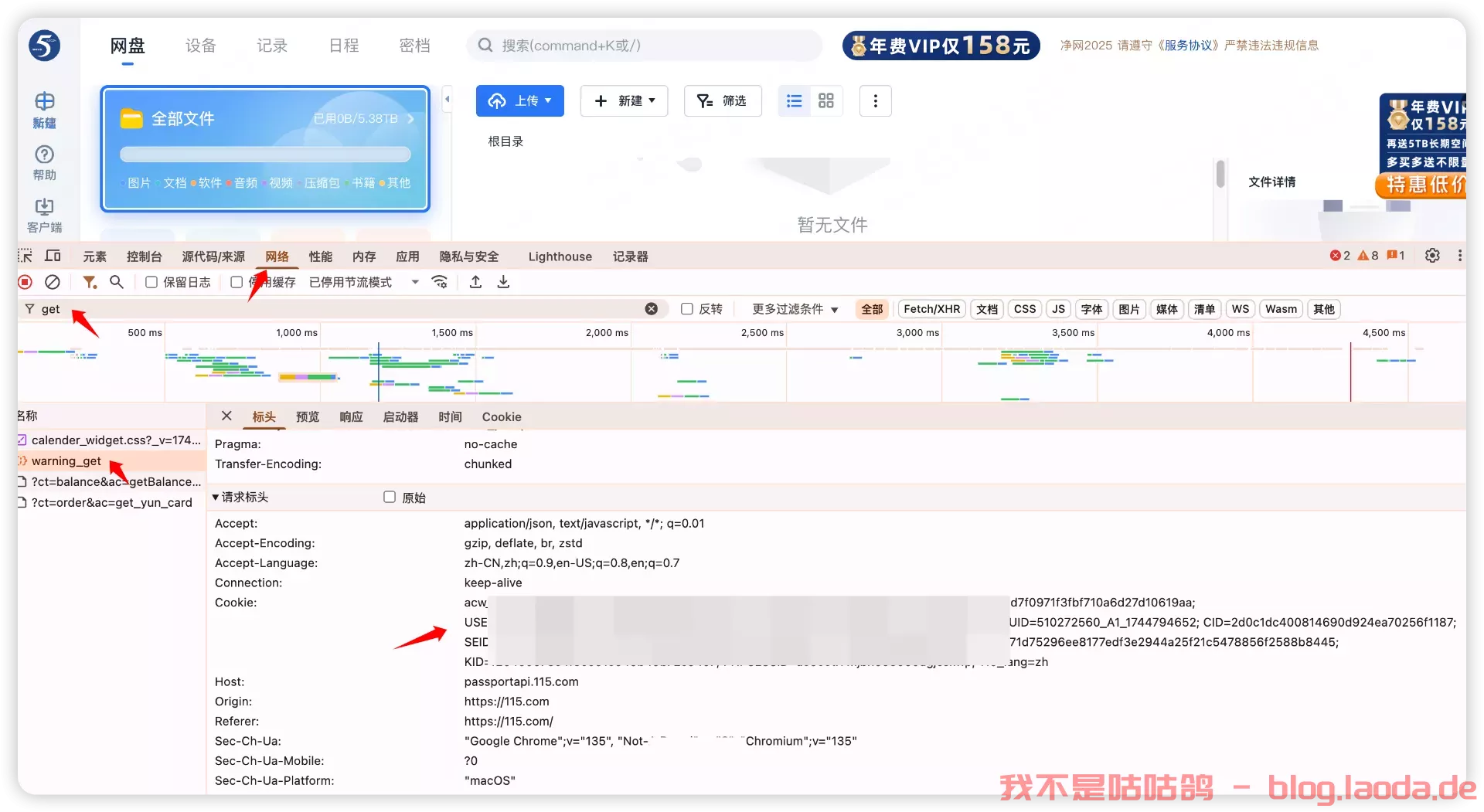Switch to 应用 DevTools tab
This screenshot has width=1484, height=812.
click(x=407, y=257)
